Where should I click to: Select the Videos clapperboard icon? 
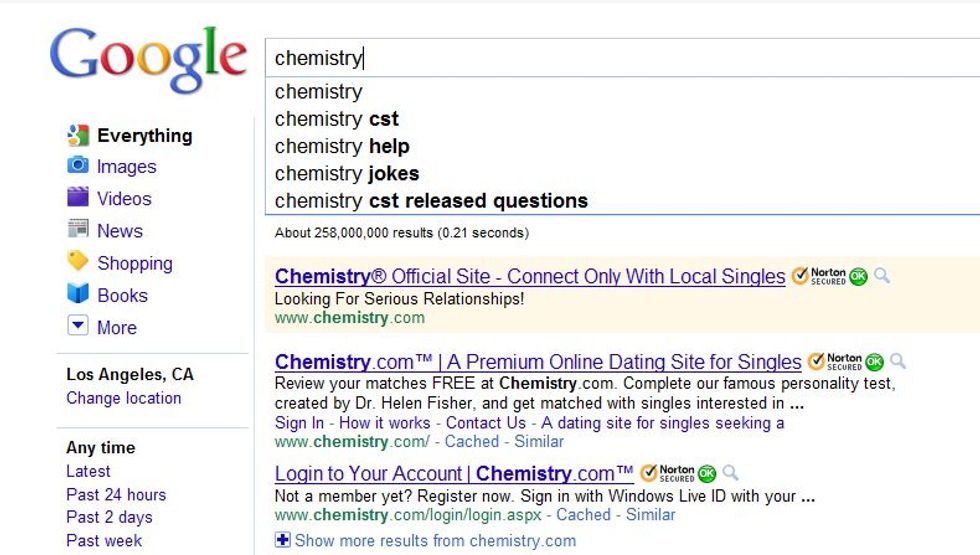(78, 197)
